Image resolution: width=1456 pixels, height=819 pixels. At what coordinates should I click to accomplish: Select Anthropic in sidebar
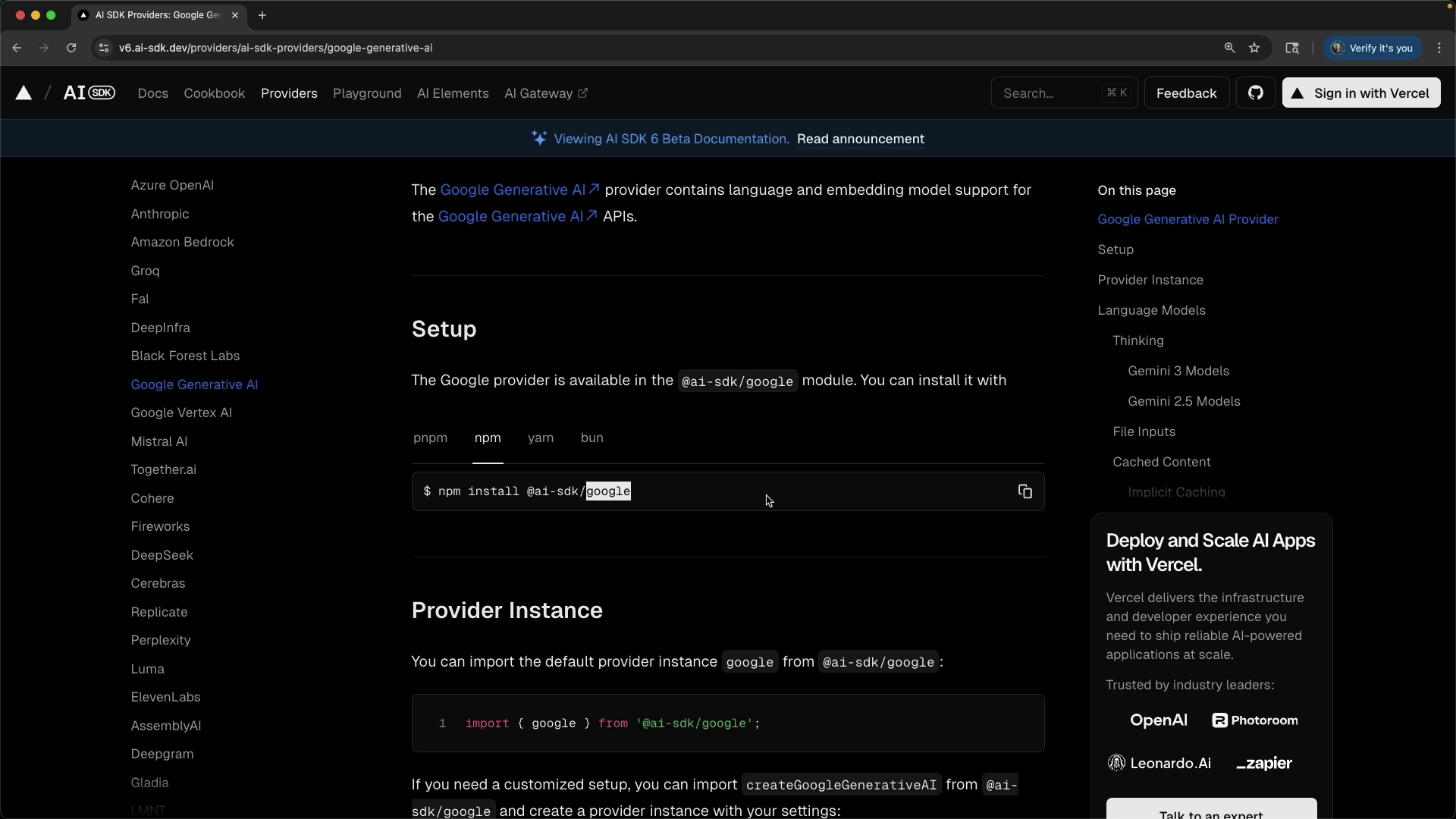160,214
